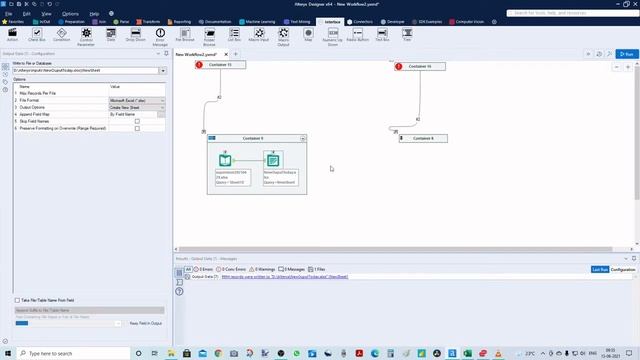
Task: Select the Check Box interface tool
Action: [37, 35]
